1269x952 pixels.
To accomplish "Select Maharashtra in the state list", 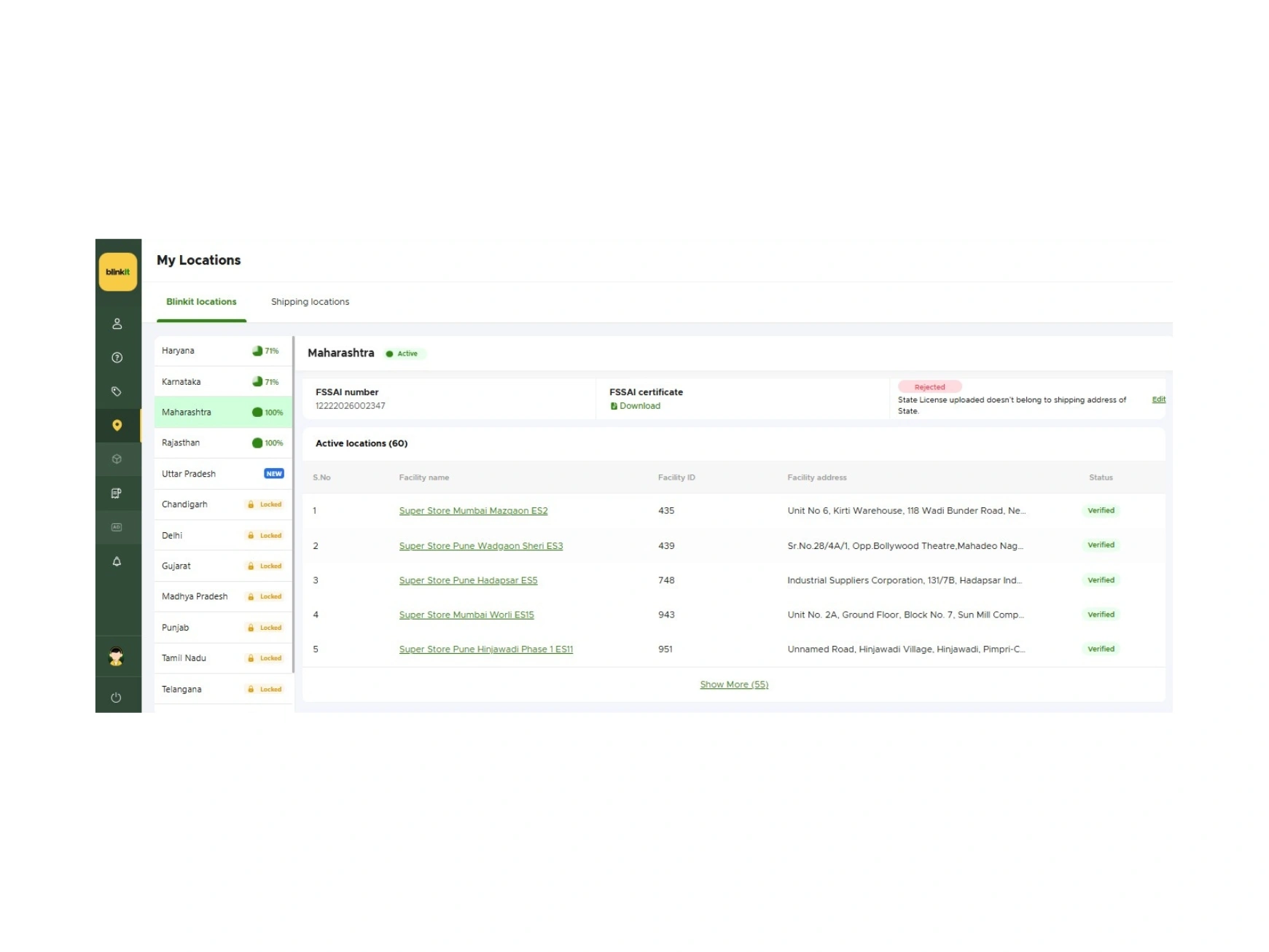I will tap(223, 412).
